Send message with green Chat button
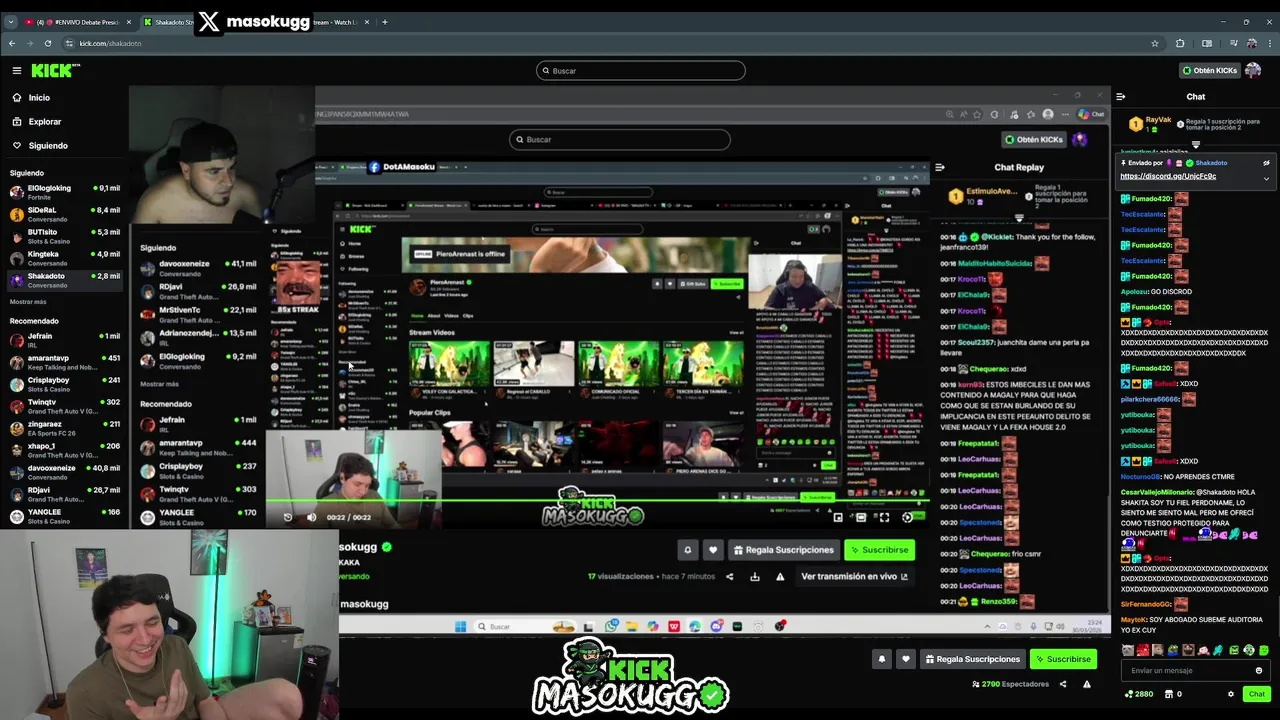 click(1256, 694)
